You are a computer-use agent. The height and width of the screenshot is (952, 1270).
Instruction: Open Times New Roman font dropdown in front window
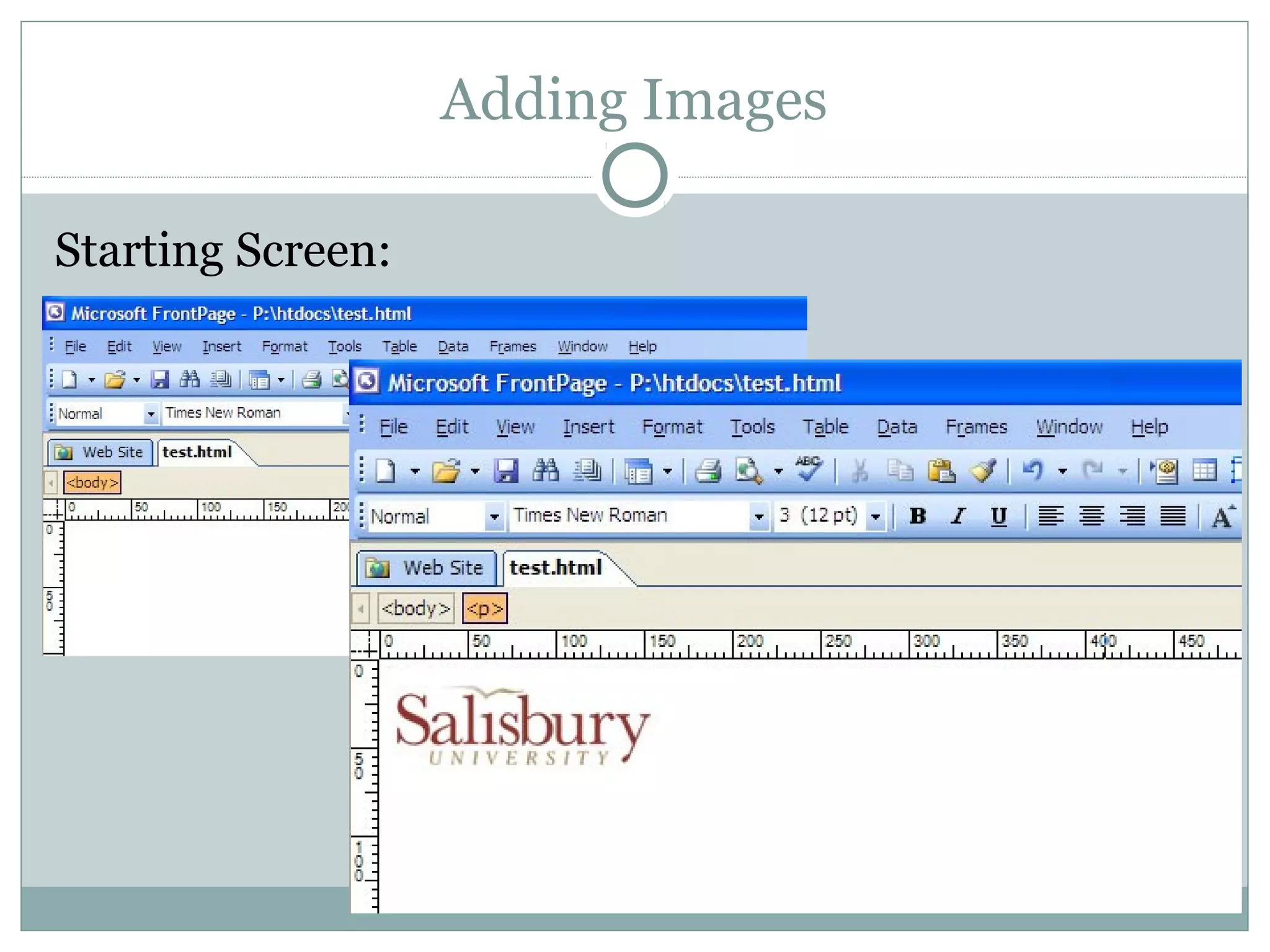[x=758, y=516]
